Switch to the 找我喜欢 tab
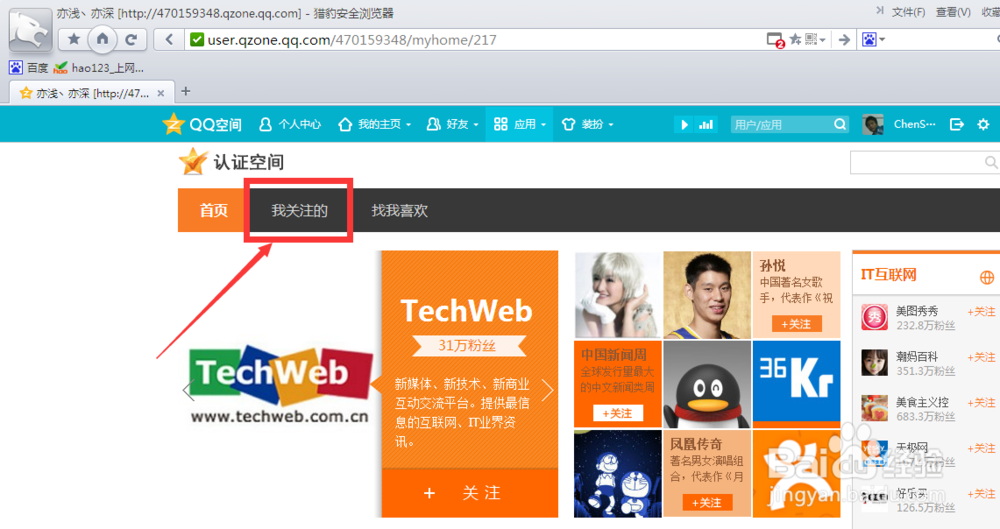This screenshot has height=529, width=1000. coord(399,210)
